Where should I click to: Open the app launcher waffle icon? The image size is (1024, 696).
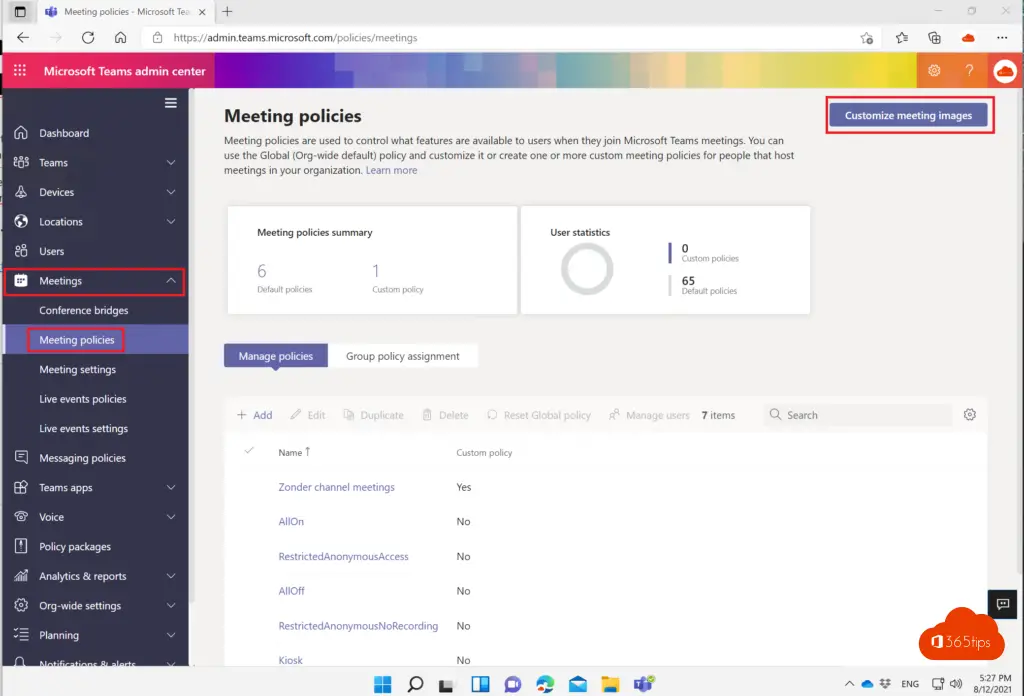(20, 71)
